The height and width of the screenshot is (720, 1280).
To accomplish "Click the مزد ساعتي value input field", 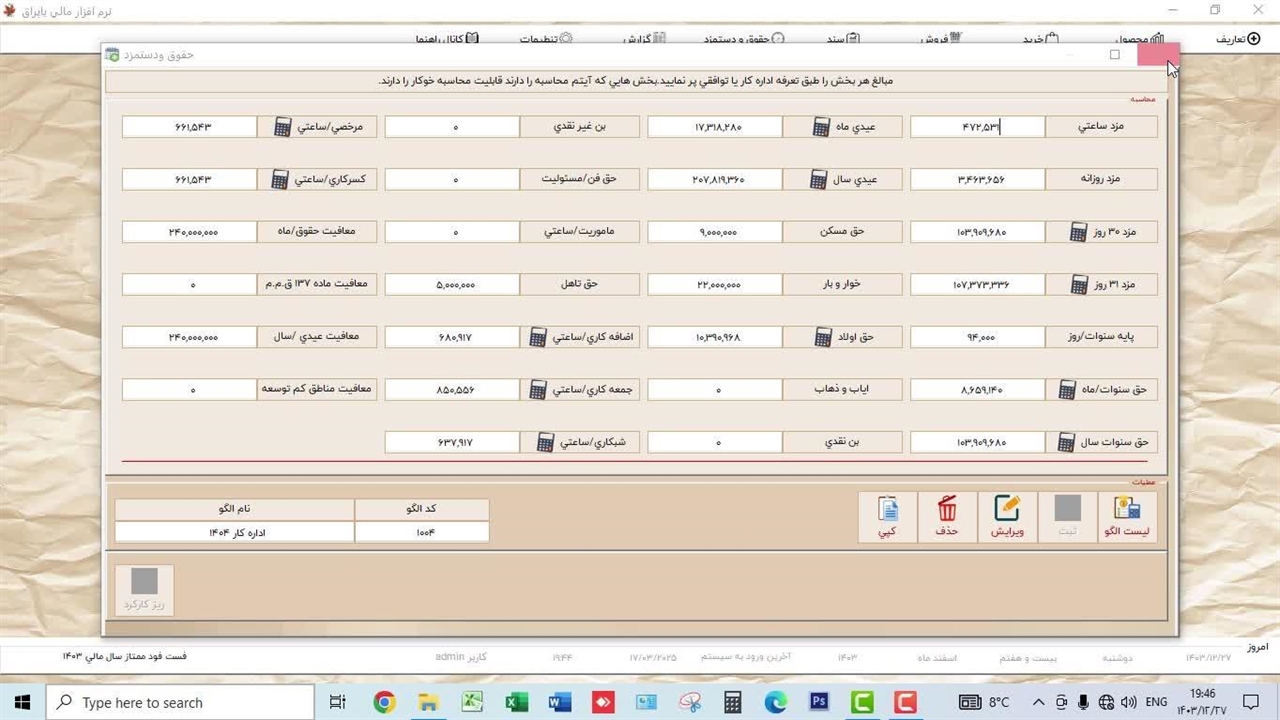I will pyautogui.click(x=977, y=127).
